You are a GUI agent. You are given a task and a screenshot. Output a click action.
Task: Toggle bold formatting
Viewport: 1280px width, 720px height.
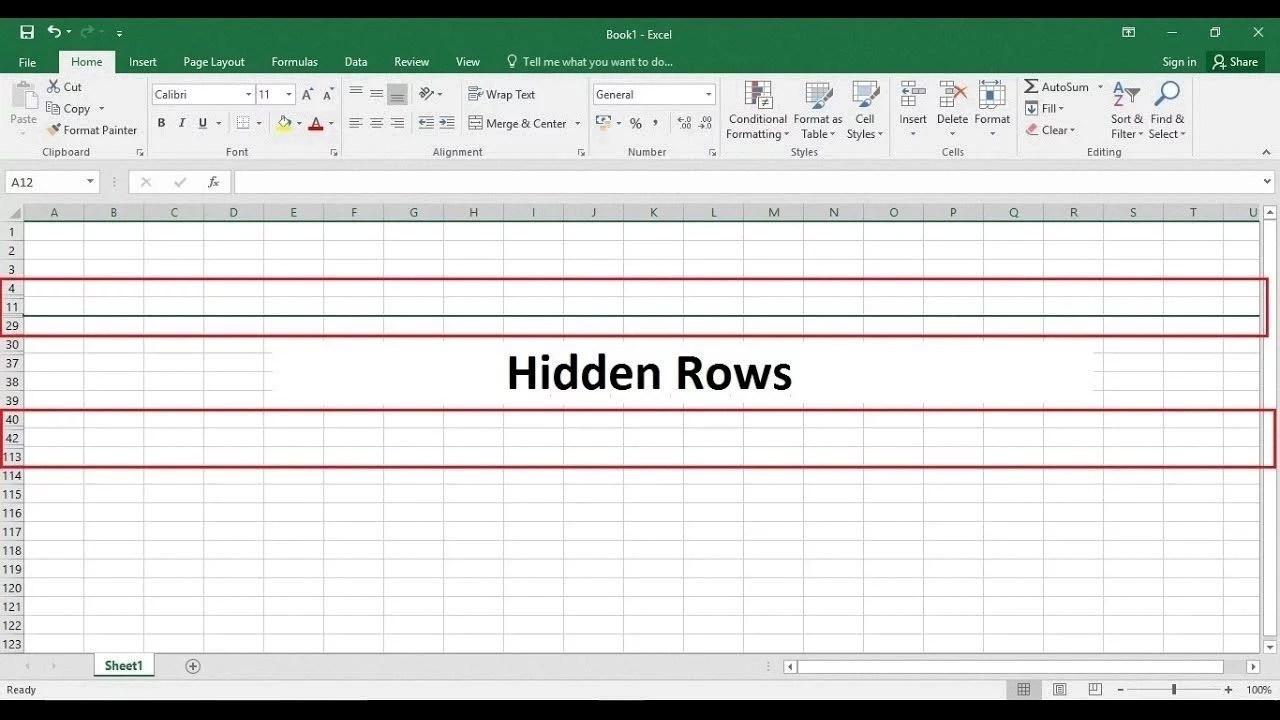tap(161, 122)
